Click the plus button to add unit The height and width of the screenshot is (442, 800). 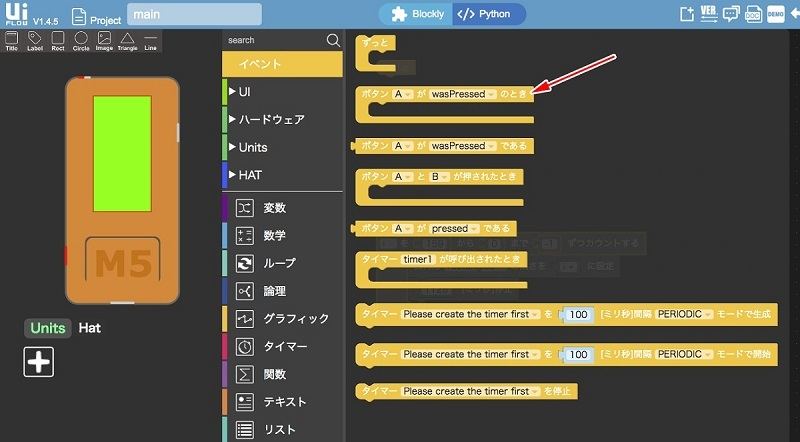39,362
